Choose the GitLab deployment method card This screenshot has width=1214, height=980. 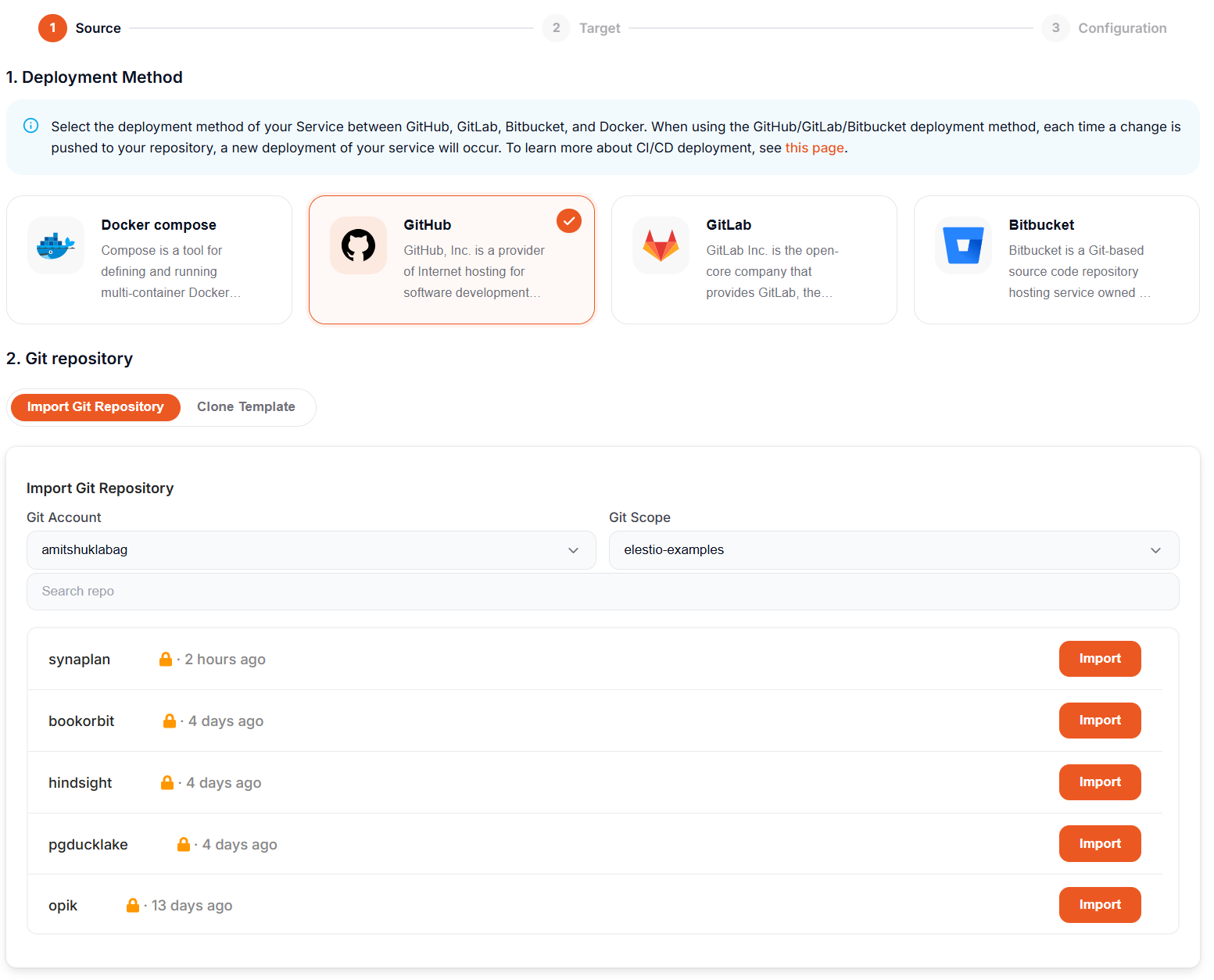pyautogui.click(x=754, y=259)
